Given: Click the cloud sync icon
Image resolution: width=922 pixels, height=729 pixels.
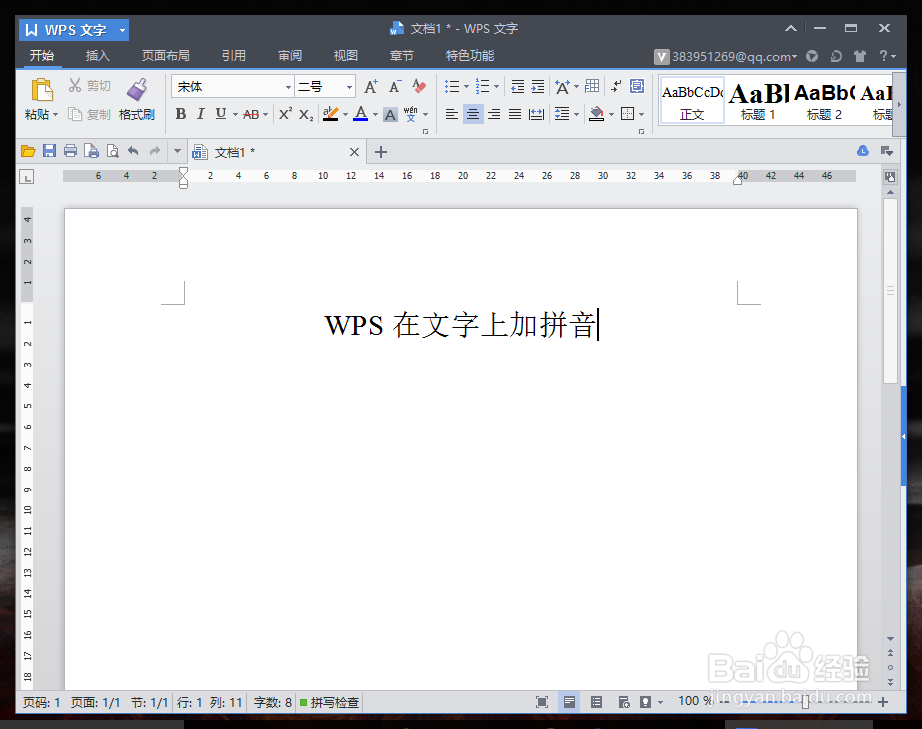Looking at the screenshot, I should [x=863, y=151].
